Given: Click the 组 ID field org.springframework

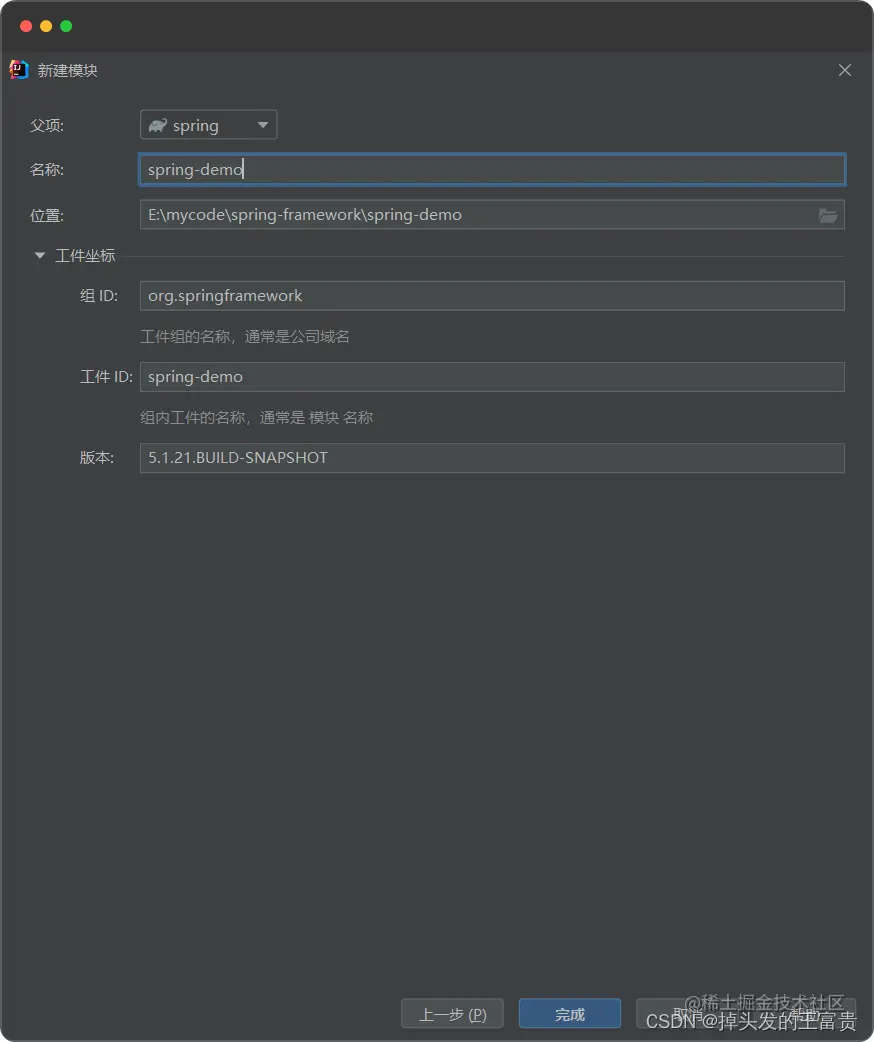Looking at the screenshot, I should coord(492,296).
